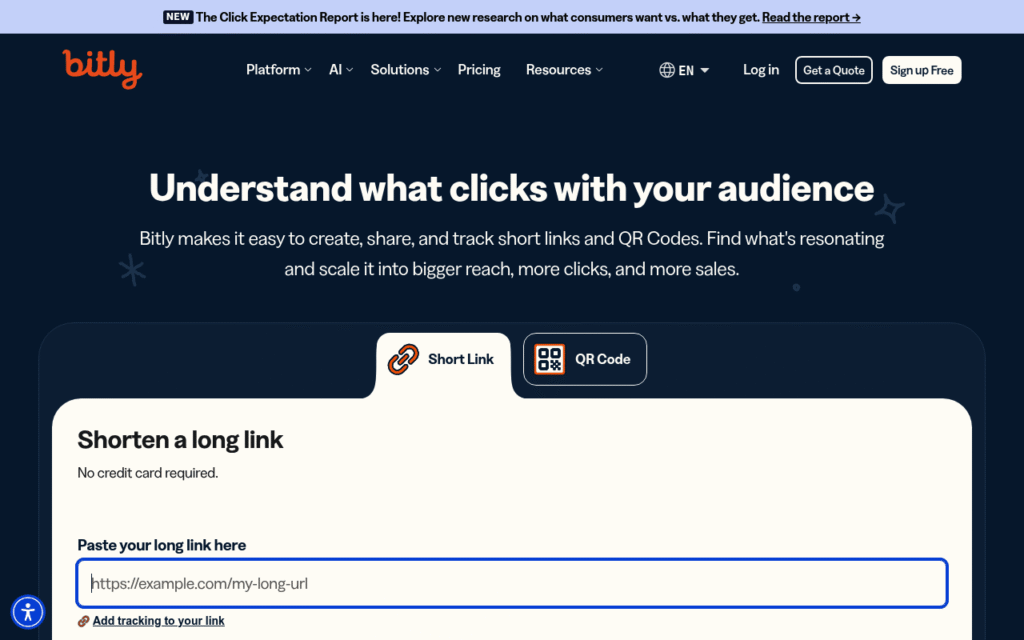This screenshot has width=1024, height=640.
Task: Click Log in
Action: tap(761, 70)
